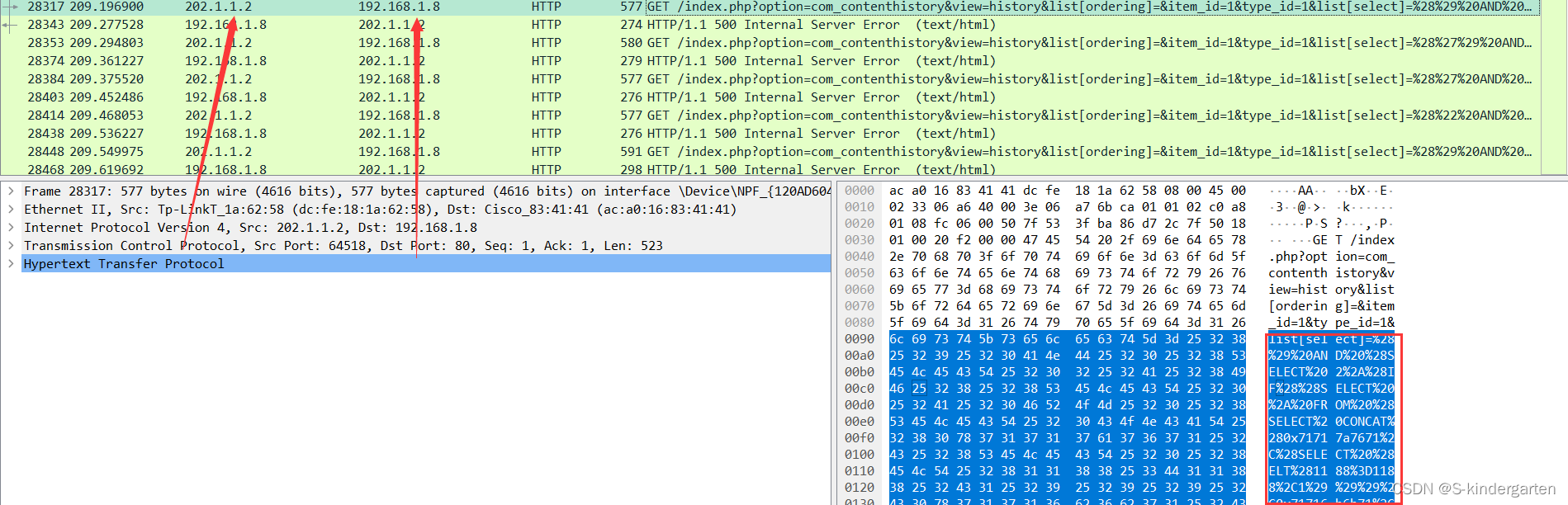Click ASCII text 'contenth istory&v' in bytes pane
Screen dimensions: 1568x505
coord(1331,273)
